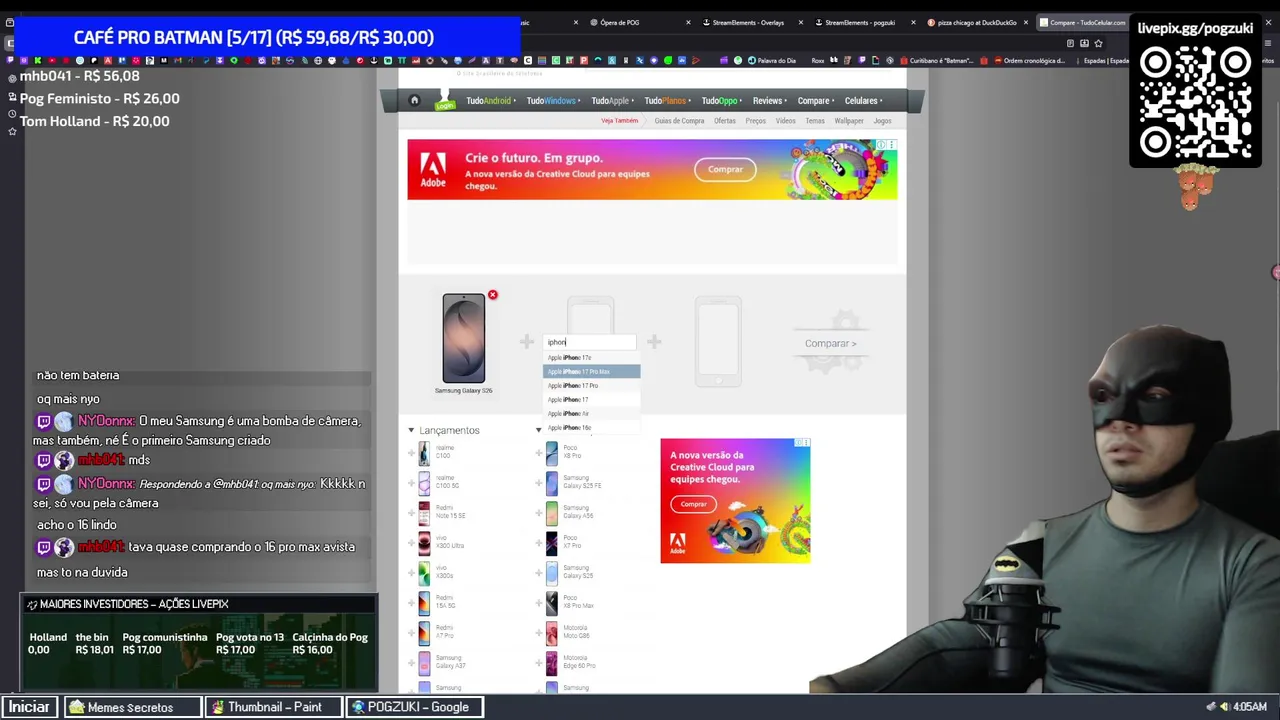
Task: Add Redmi 15A 5G via plus icon
Action: [x=411, y=604]
